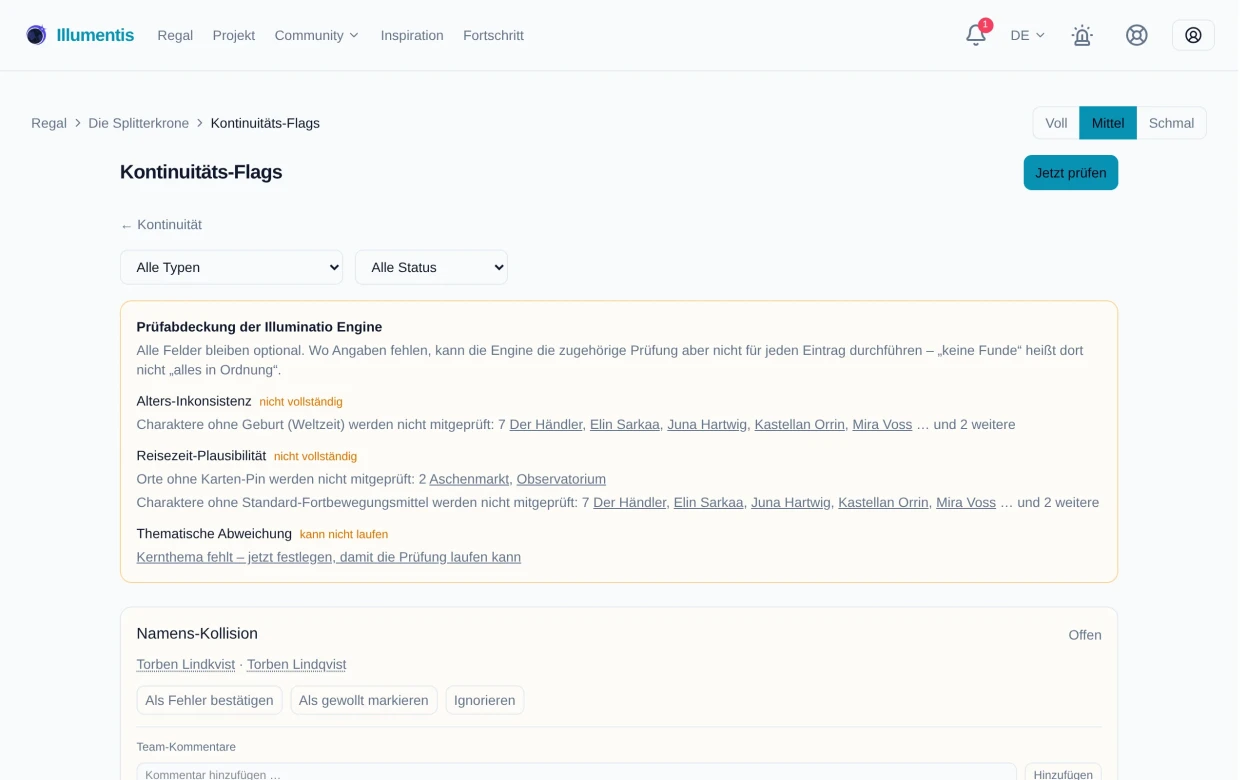The height and width of the screenshot is (780, 1248).
Task: Click the Hinzufügen comment button
Action: click(1063, 772)
